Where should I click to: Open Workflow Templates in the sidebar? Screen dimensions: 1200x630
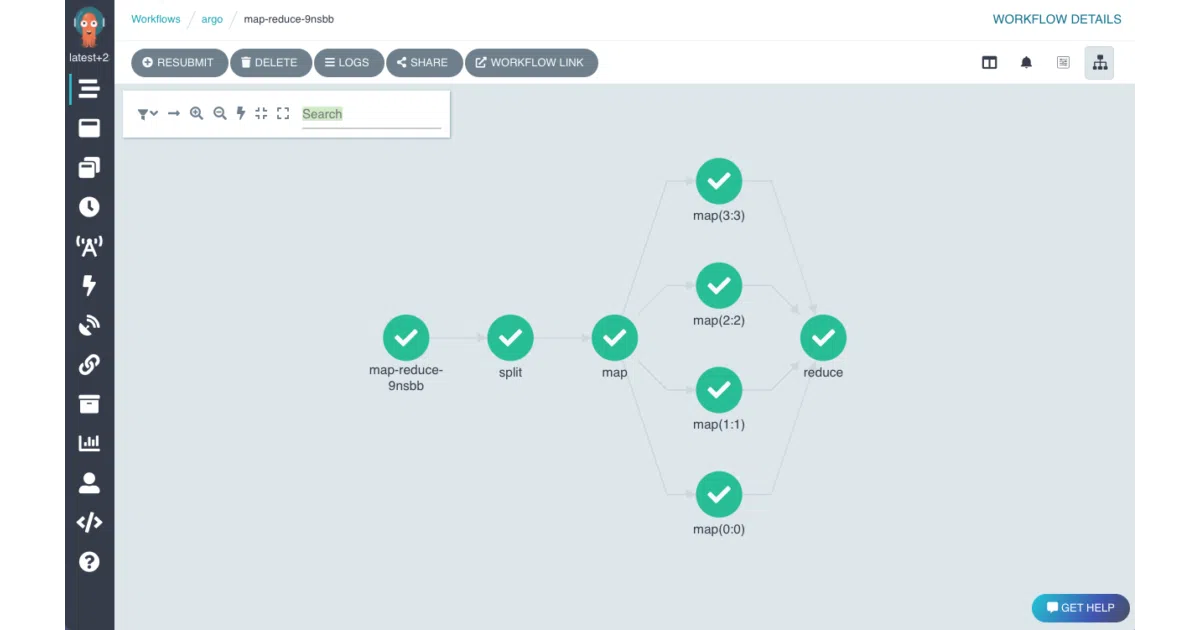pos(89,128)
